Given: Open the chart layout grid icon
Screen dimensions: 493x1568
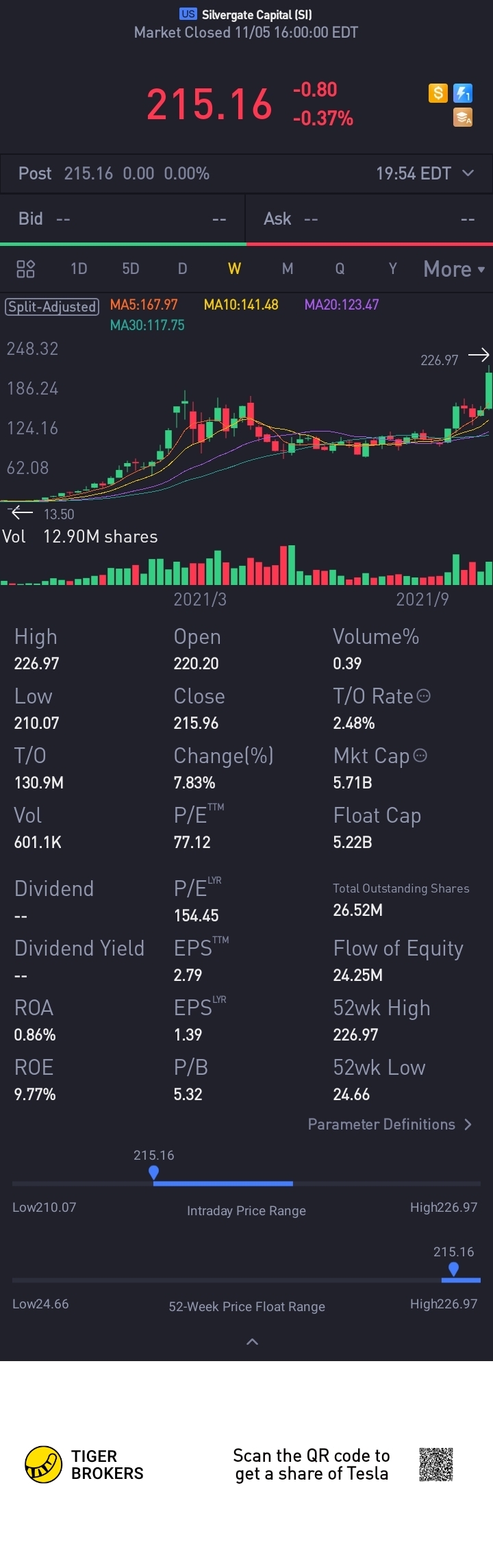Looking at the screenshot, I should point(25,269).
